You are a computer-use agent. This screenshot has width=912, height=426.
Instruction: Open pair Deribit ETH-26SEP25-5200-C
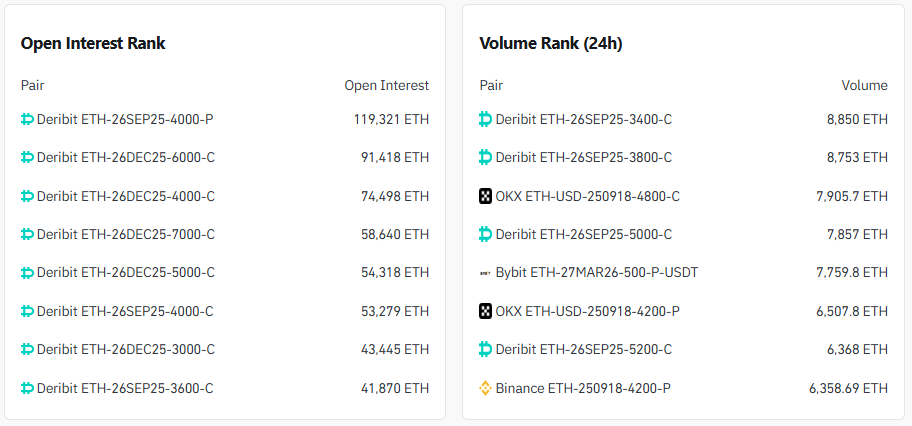[584, 349]
